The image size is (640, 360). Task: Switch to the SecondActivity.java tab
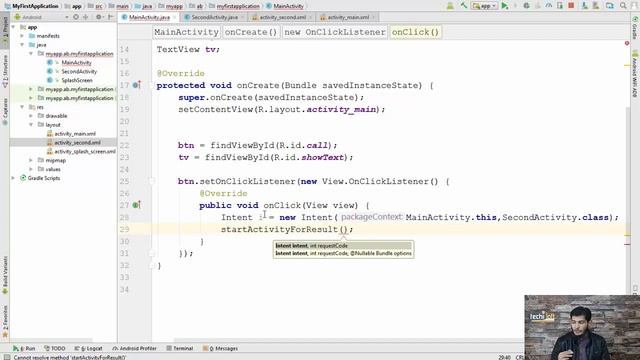[x=214, y=17]
